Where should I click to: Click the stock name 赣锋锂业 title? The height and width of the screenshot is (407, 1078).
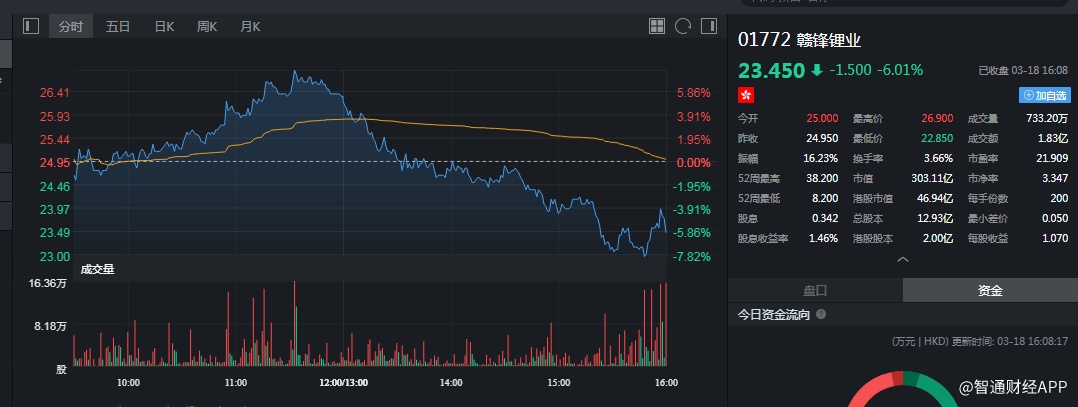[x=829, y=40]
